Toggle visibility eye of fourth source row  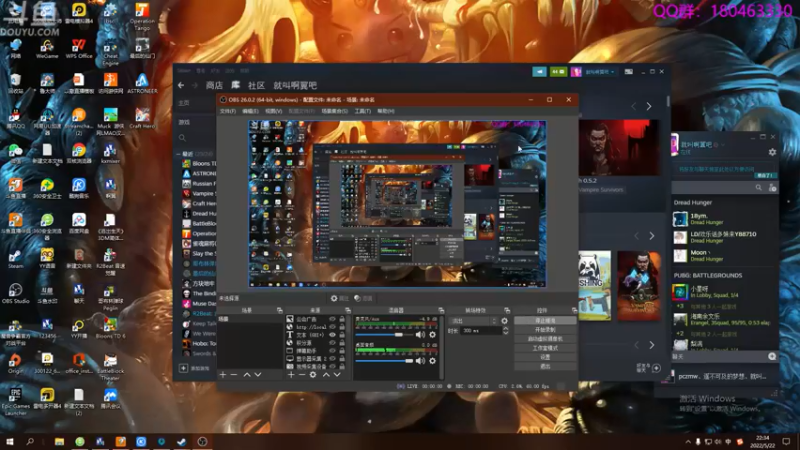click(x=333, y=343)
